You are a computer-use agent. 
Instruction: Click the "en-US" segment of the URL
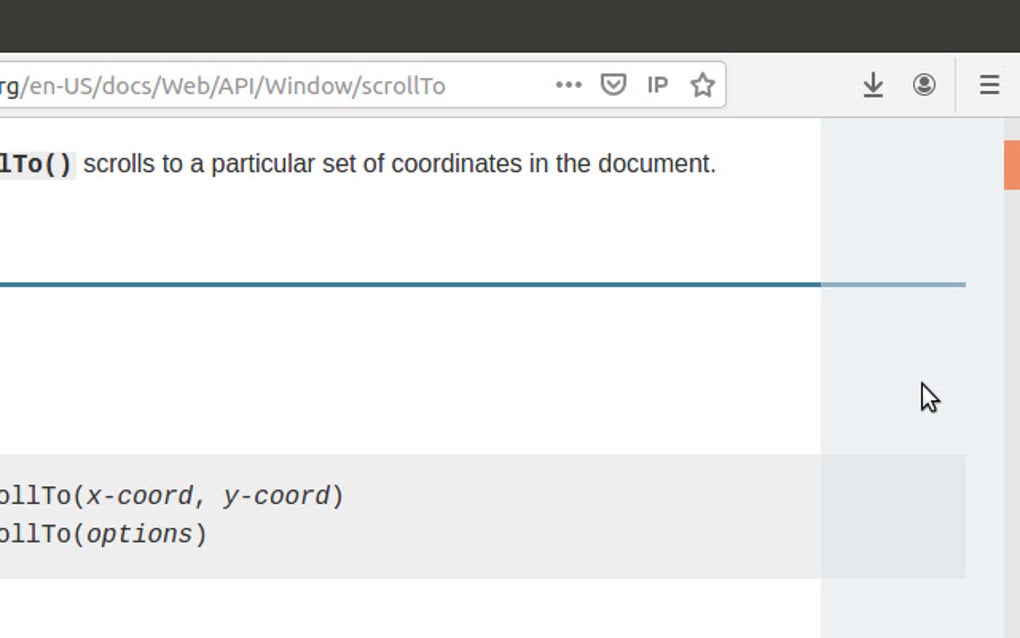click(x=58, y=85)
